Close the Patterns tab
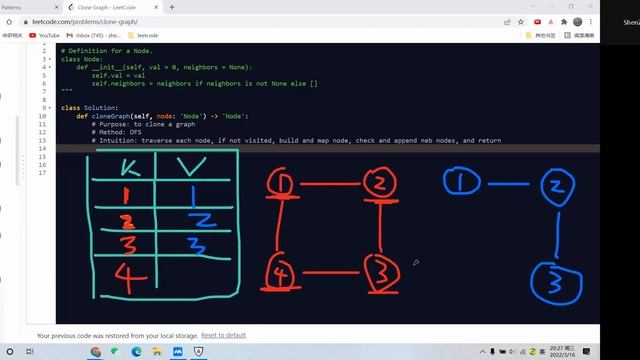 pyautogui.click(x=56, y=7)
